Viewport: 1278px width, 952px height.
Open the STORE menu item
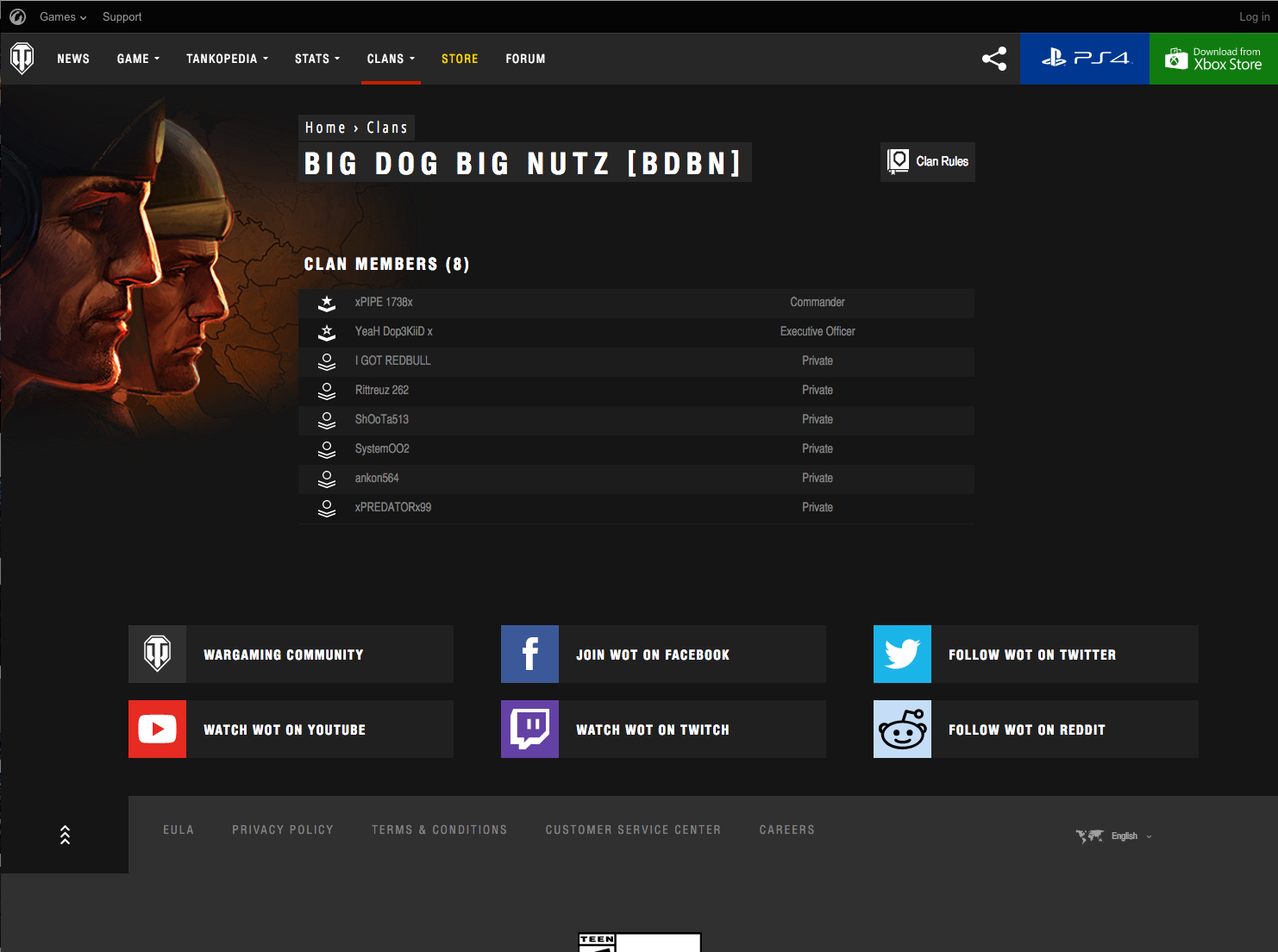[x=460, y=59]
